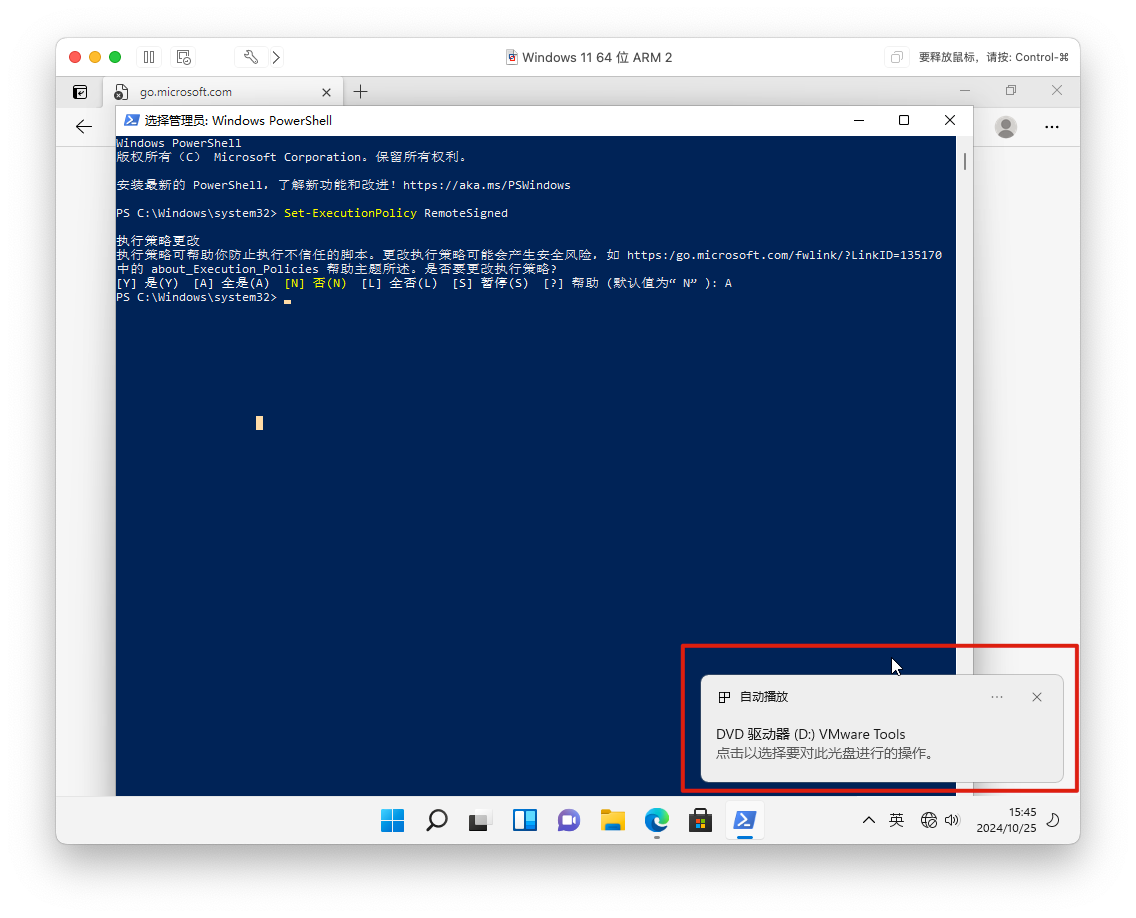Screen dimensions: 1136x918
Task: Open volume tray icon
Action: click(952, 820)
